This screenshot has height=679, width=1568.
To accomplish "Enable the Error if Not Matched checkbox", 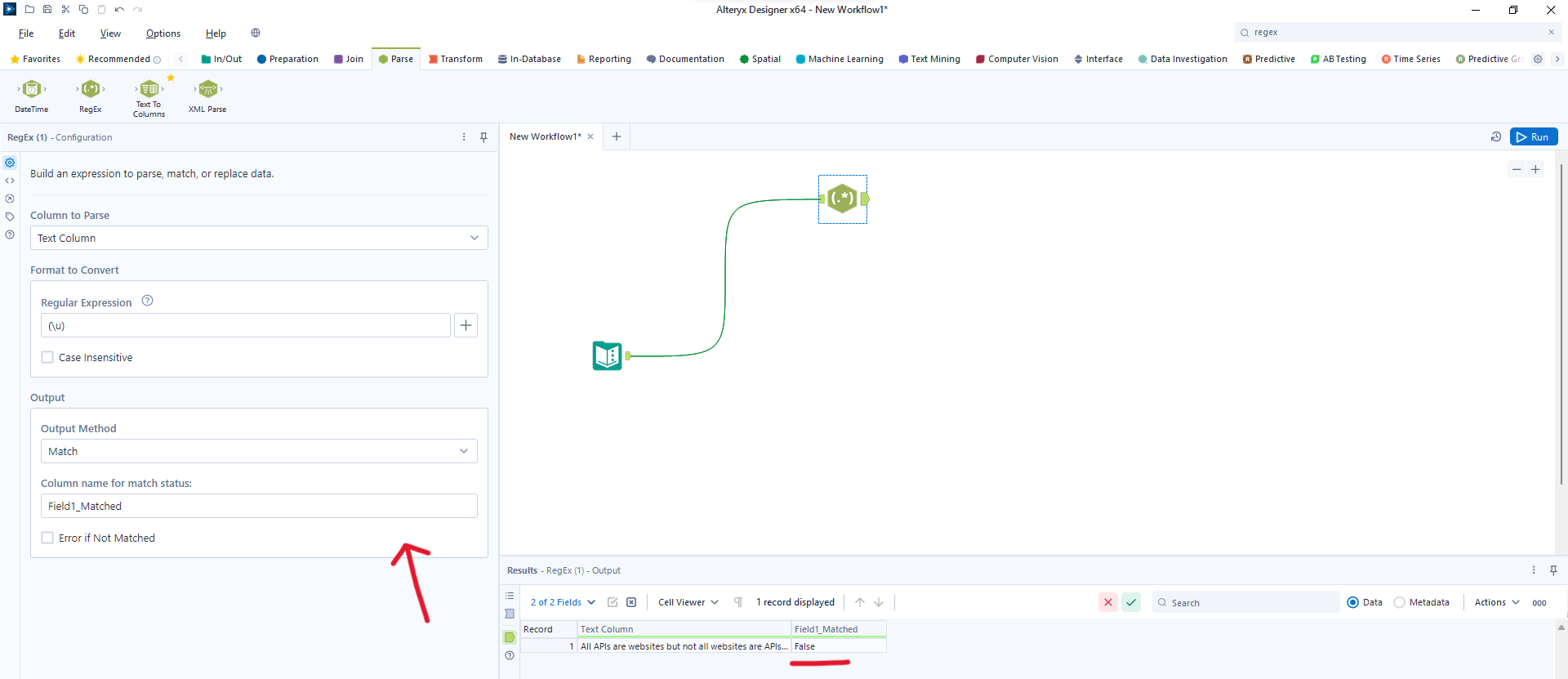I will coord(47,538).
